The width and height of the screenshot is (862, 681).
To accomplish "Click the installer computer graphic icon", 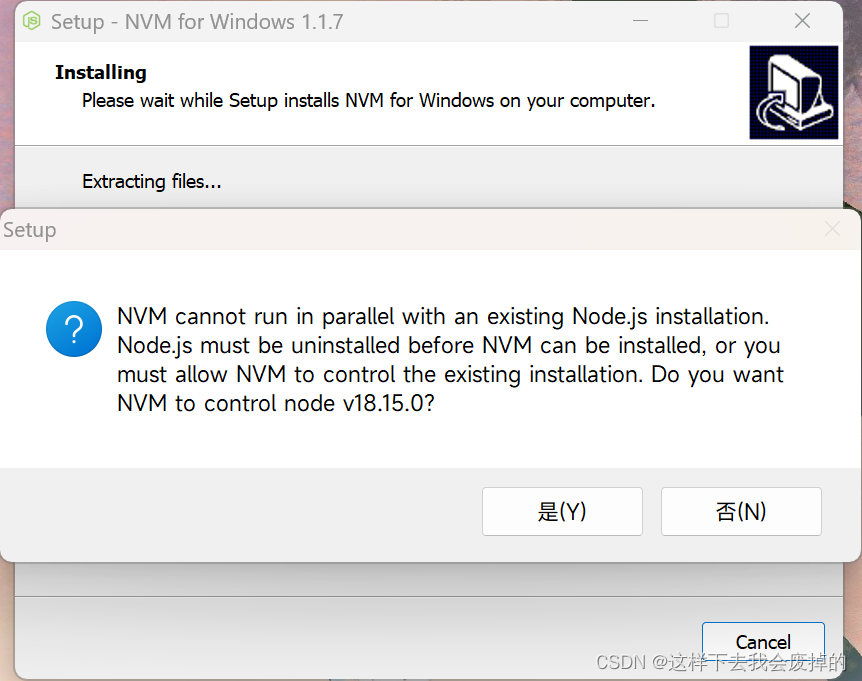I will [793, 92].
